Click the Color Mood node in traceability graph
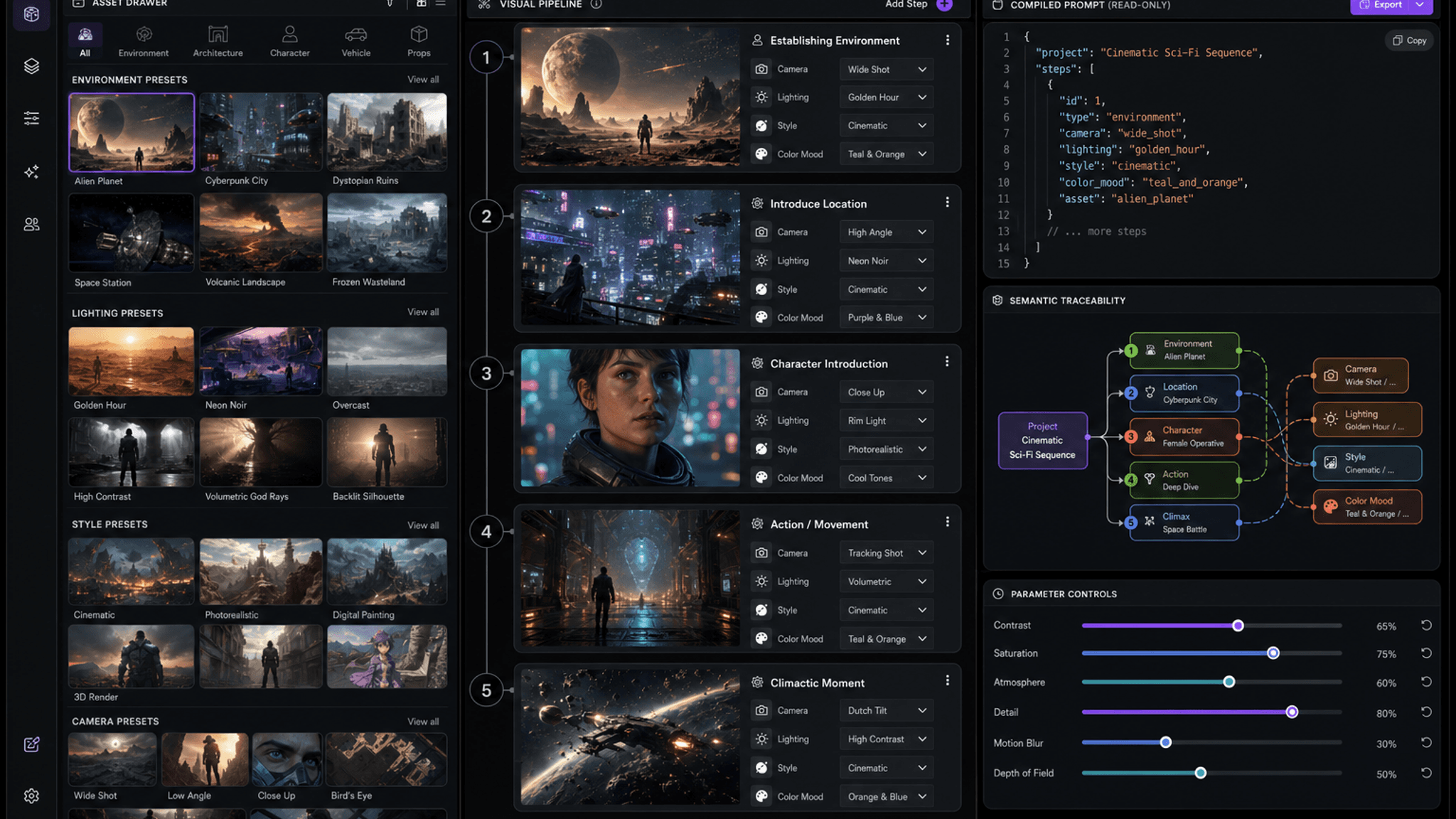Image resolution: width=1456 pixels, height=819 pixels. (x=1367, y=507)
